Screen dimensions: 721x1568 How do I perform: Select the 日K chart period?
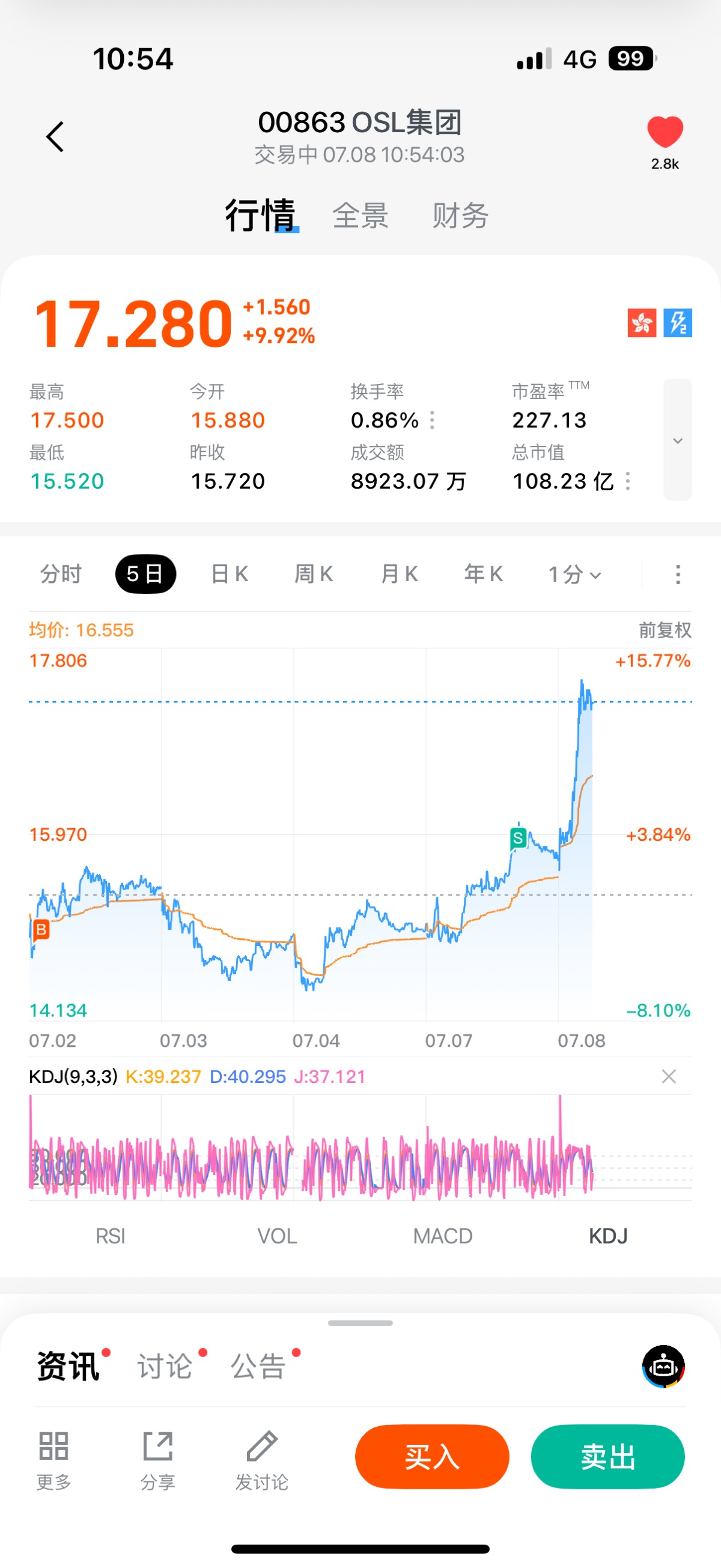(229, 574)
